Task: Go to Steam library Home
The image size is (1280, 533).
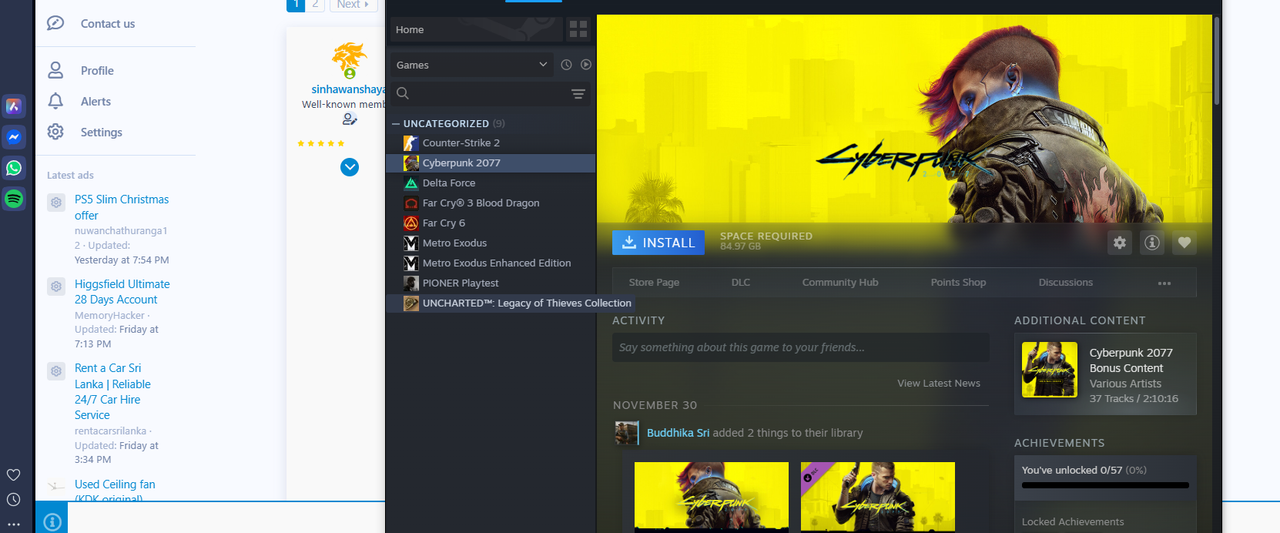Action: pos(475,29)
